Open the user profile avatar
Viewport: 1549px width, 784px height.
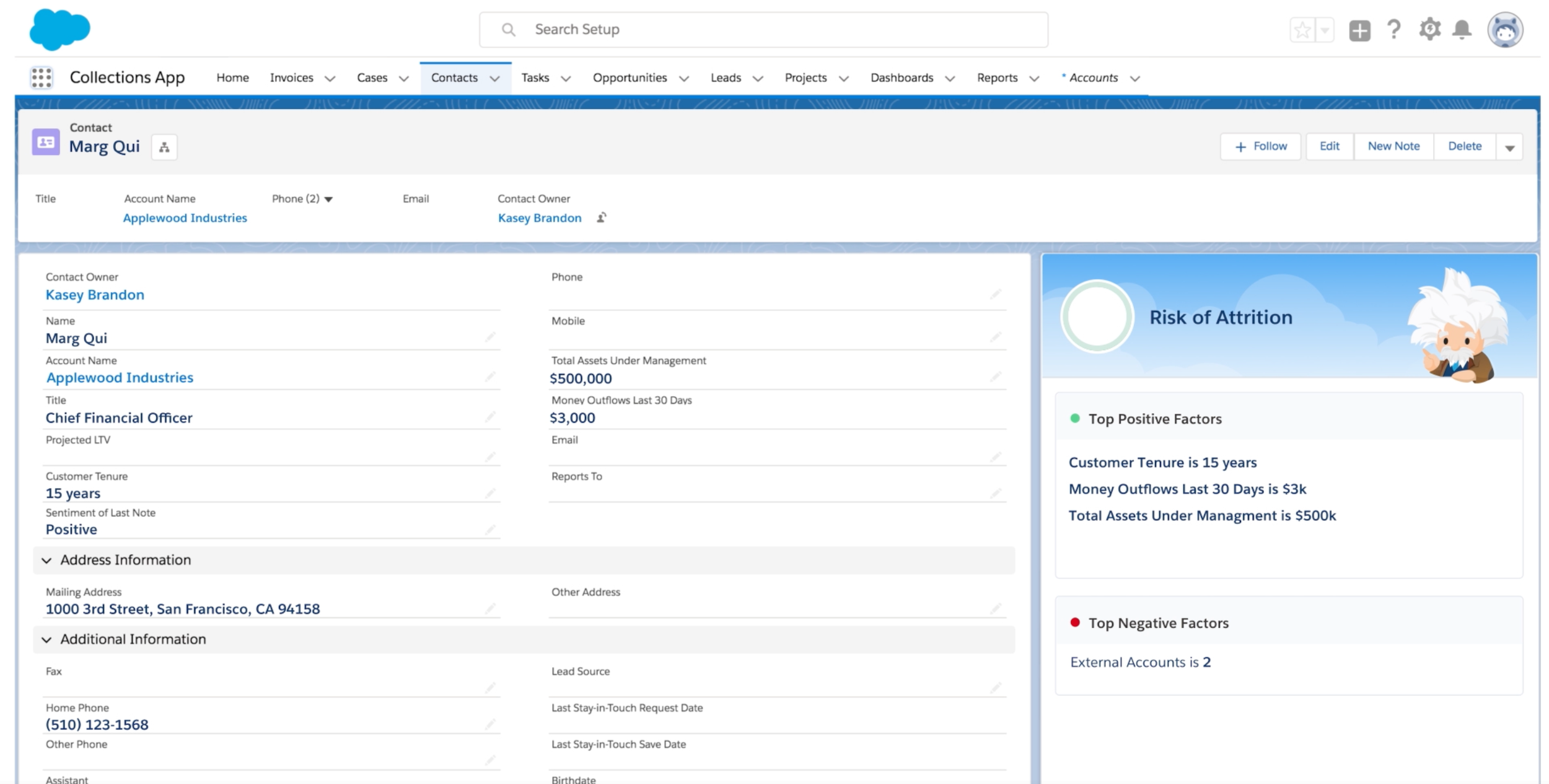[1505, 30]
